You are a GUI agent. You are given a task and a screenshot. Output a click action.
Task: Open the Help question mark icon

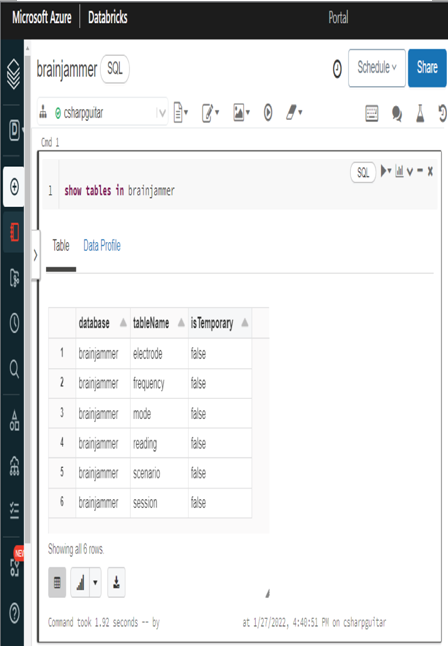14,613
